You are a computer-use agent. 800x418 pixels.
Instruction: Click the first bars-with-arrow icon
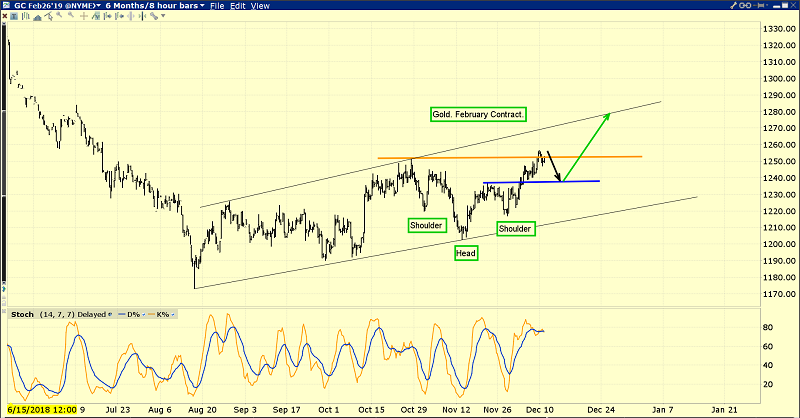[x=108, y=16]
